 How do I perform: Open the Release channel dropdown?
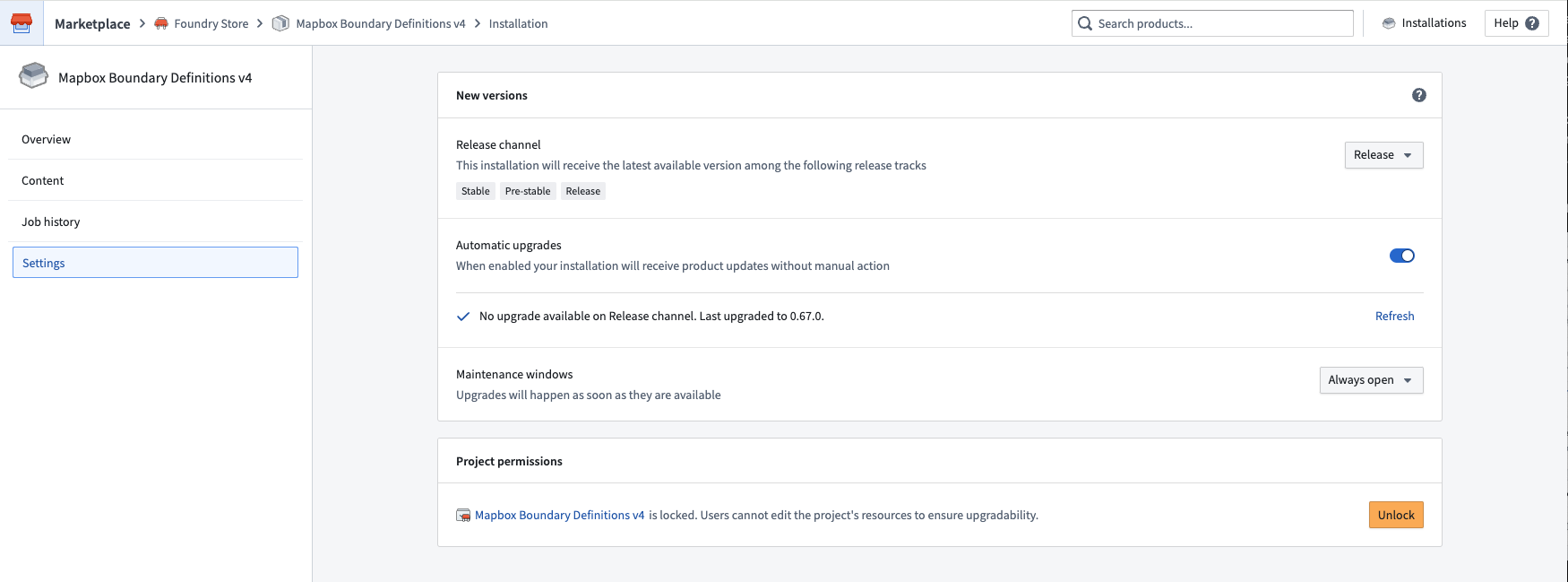click(x=1383, y=155)
